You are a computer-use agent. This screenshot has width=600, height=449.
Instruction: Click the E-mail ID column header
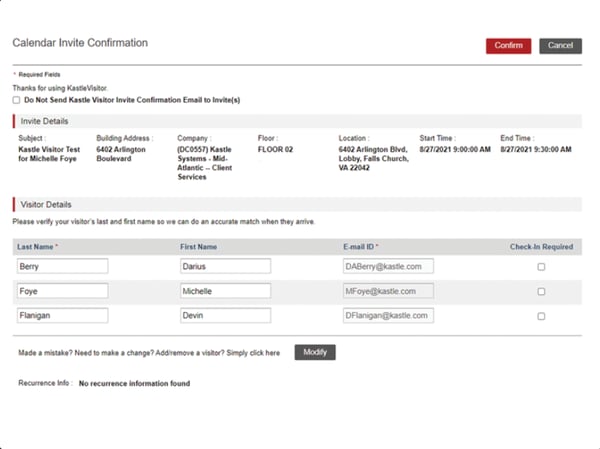click(364, 246)
